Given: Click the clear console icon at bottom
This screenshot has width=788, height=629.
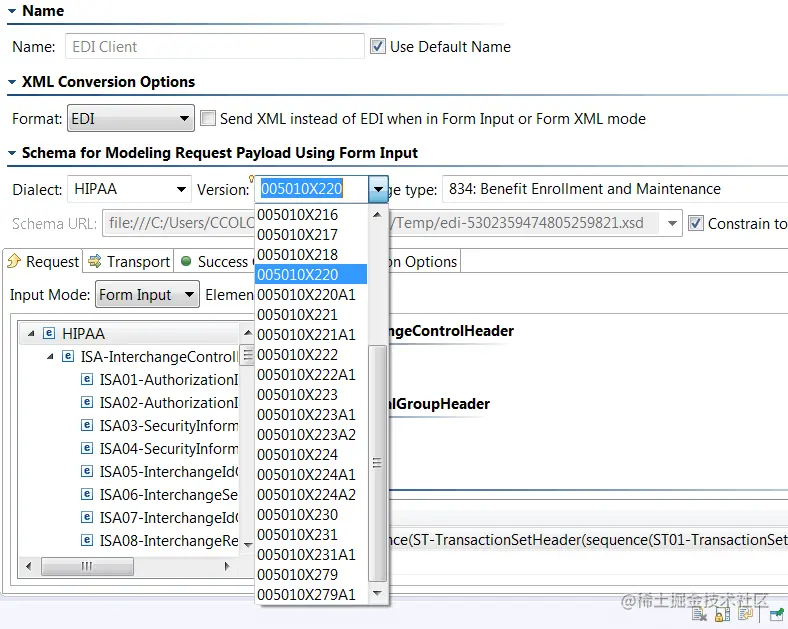Looking at the screenshot, I should click(x=700, y=613).
